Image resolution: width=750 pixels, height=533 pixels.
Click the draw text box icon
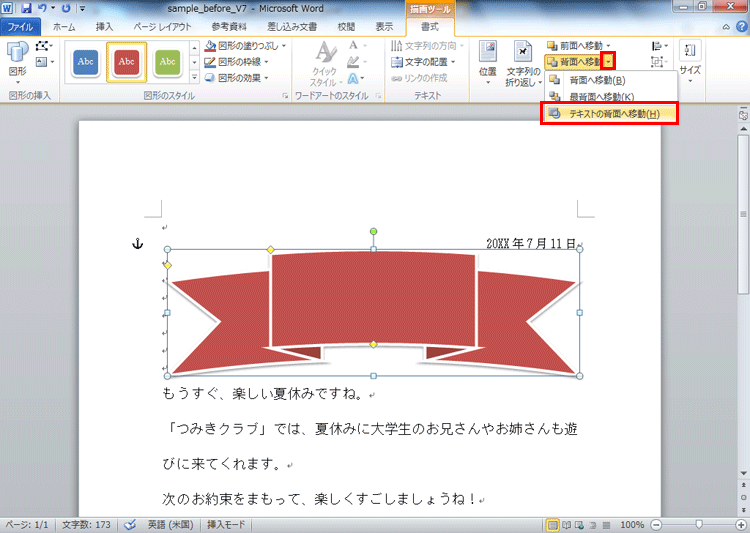[x=44, y=62]
